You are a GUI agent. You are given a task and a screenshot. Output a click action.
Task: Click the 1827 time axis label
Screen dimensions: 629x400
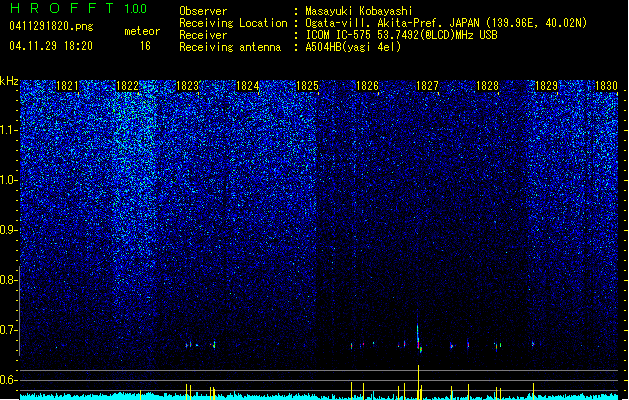[428, 86]
